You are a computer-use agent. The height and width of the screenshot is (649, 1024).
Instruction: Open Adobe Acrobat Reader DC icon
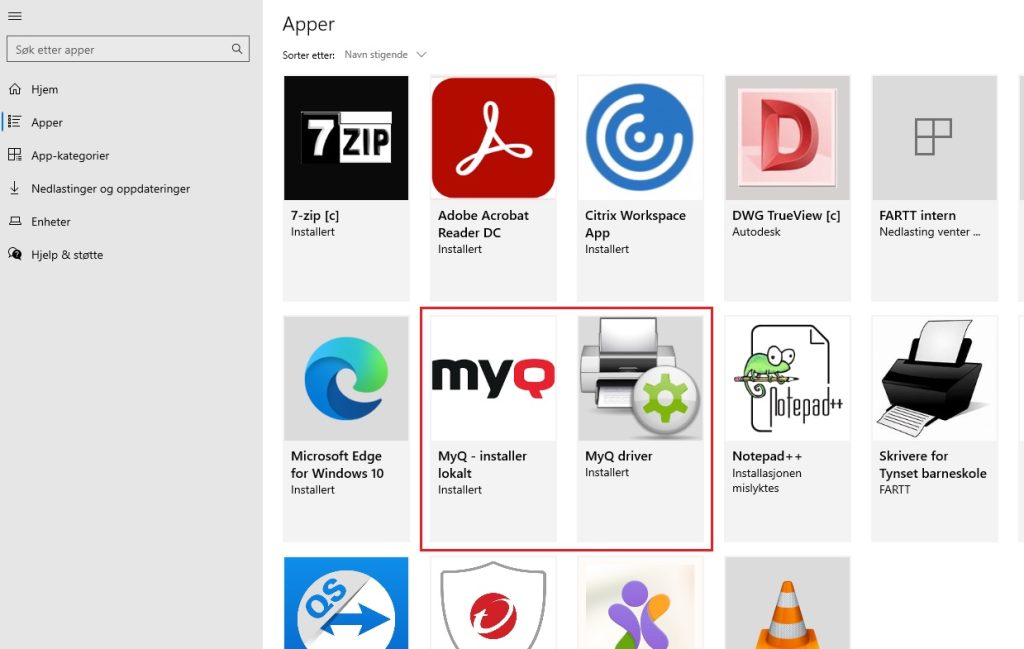point(493,138)
